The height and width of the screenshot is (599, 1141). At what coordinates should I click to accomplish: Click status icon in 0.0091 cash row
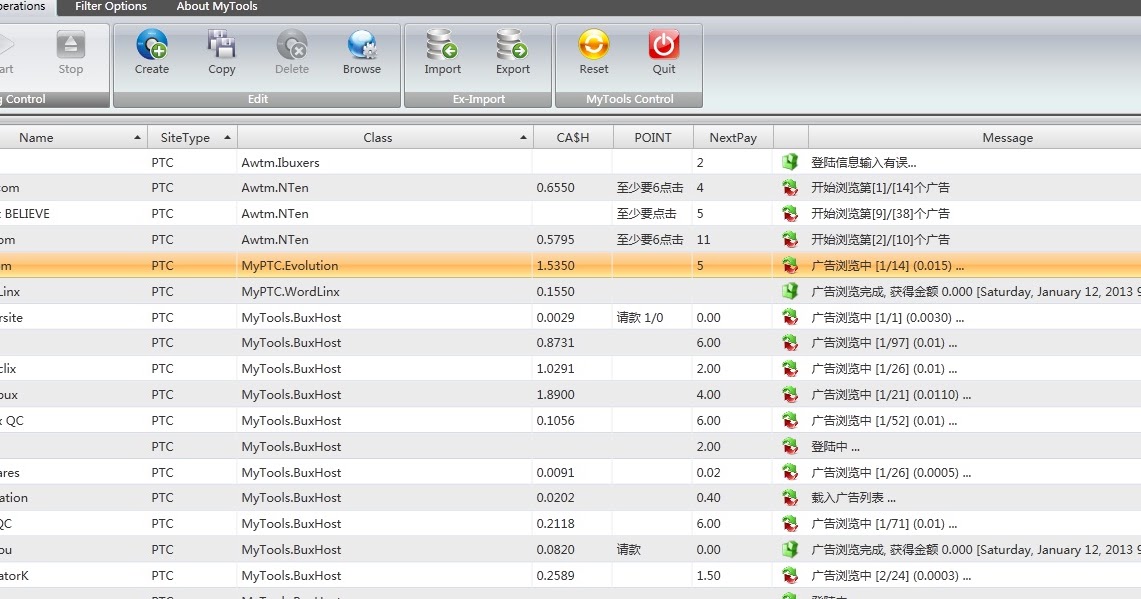pos(790,472)
